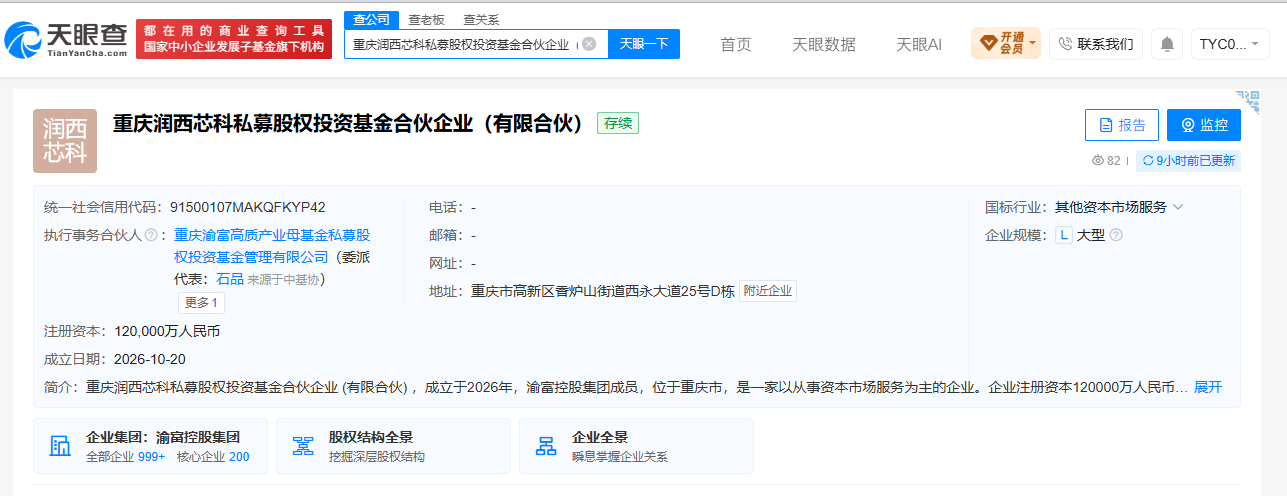Open the 渝富控股集团 enterprise group card
Image resolution: width=1287 pixels, height=496 pixels.
[x=150, y=446]
